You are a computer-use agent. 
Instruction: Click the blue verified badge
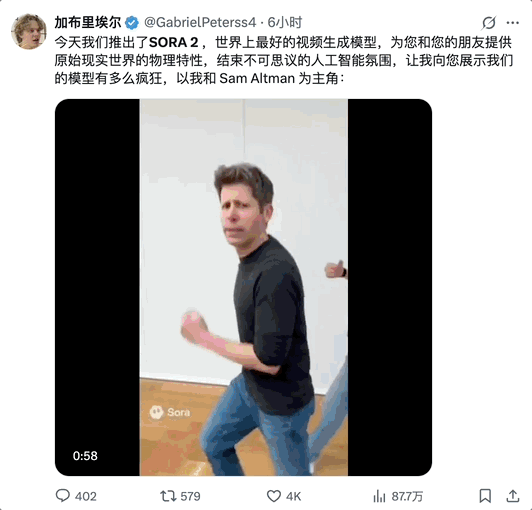tap(132, 23)
